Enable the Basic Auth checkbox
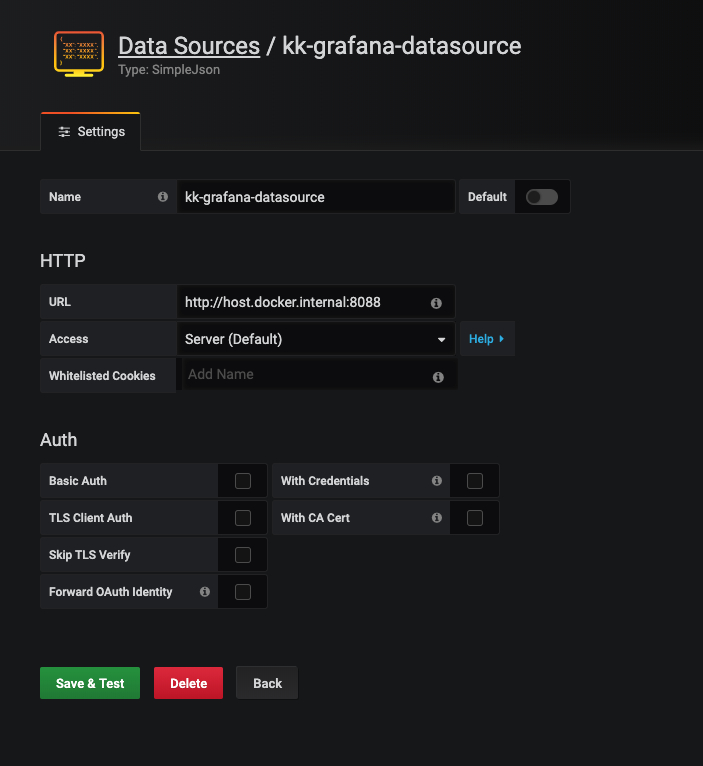 [x=243, y=481]
